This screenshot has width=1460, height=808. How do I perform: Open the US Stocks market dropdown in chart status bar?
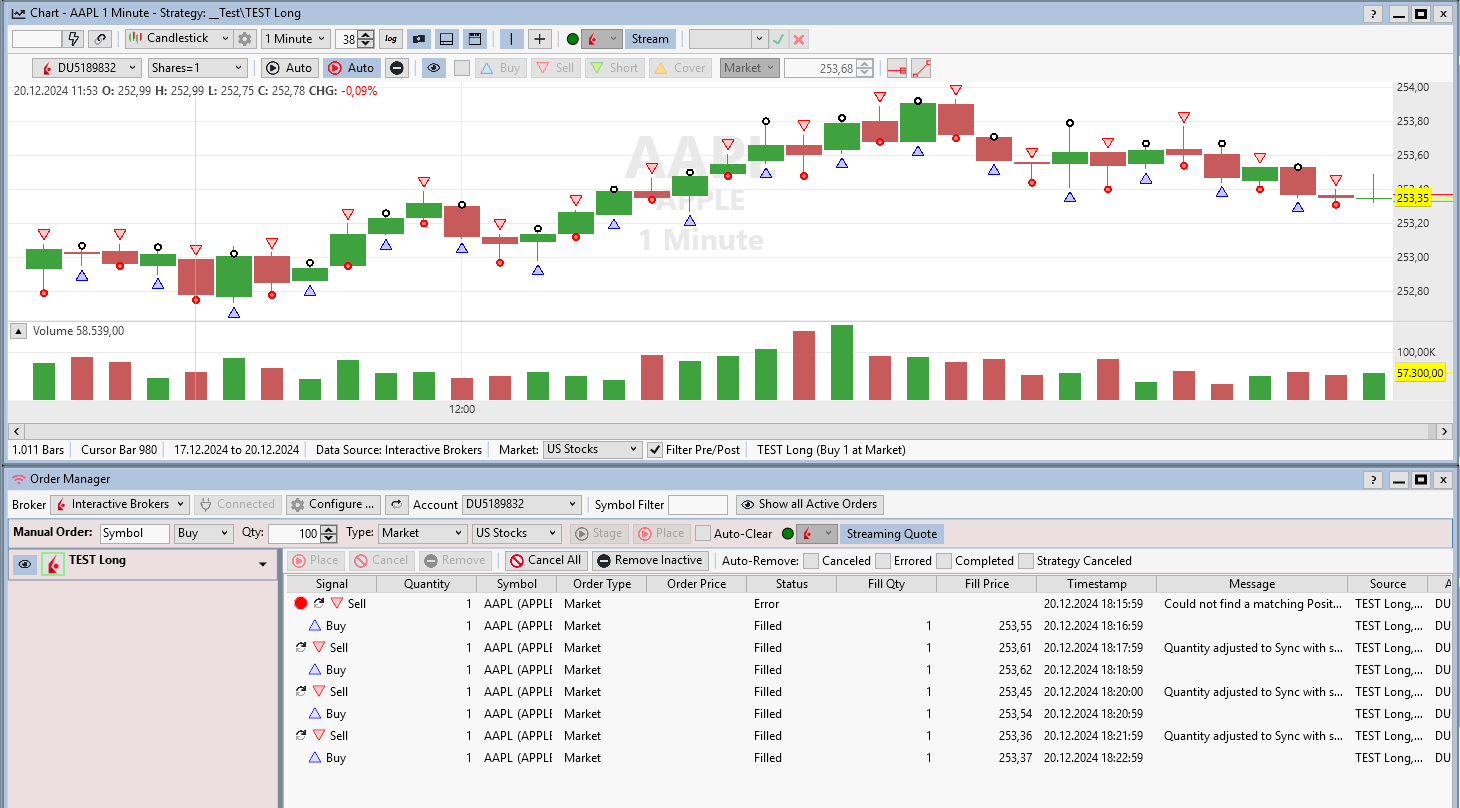click(x=592, y=450)
